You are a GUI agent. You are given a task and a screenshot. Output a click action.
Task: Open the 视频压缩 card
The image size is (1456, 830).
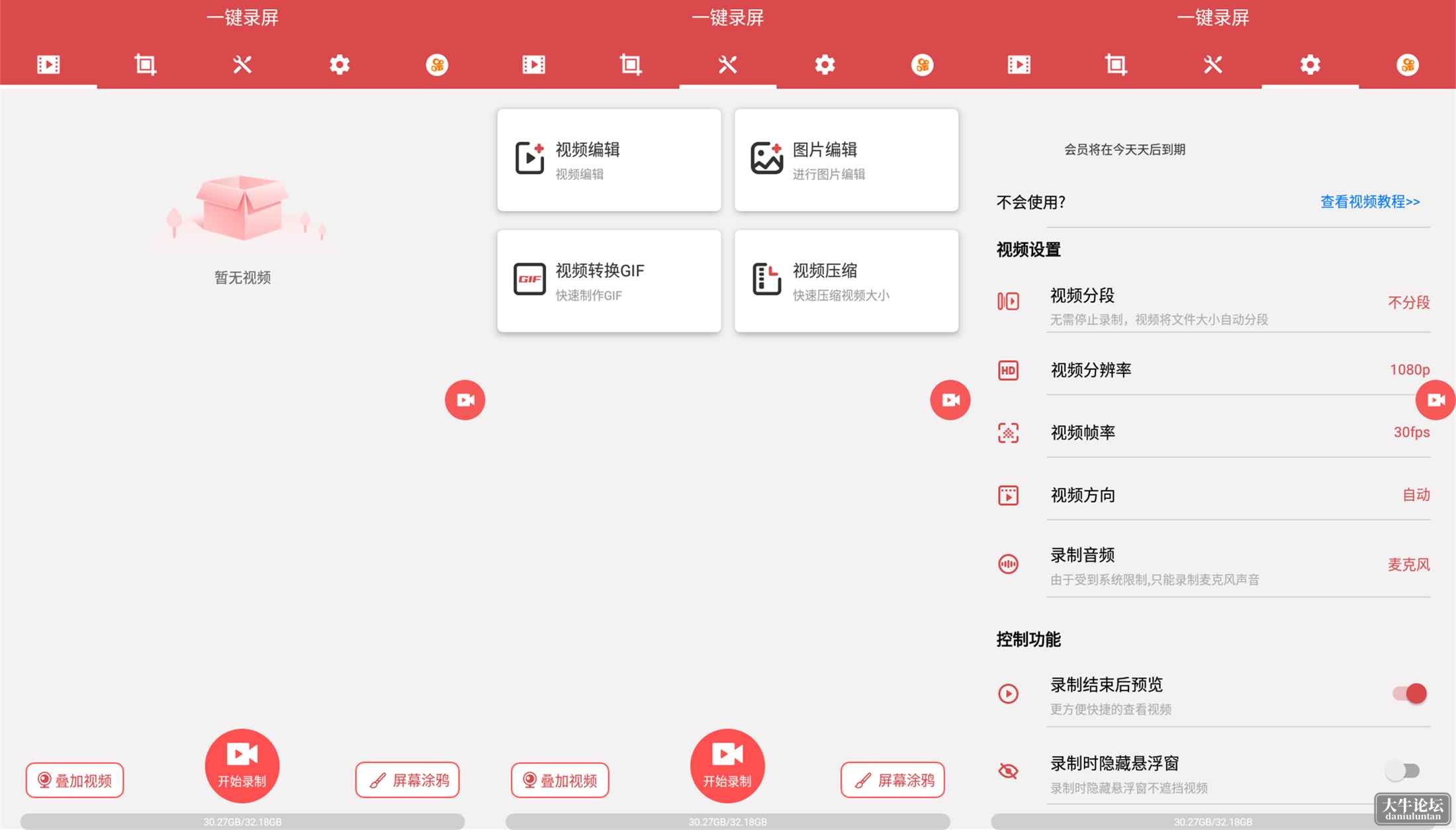846,281
